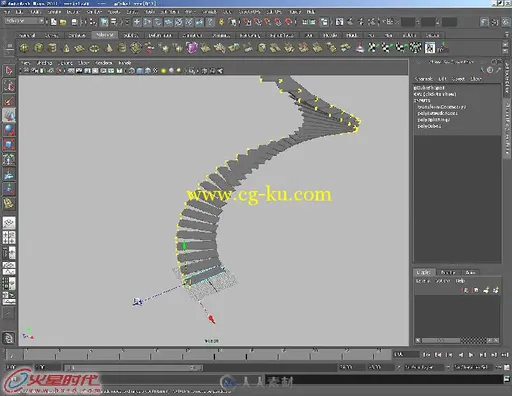Toggle snap to points magnet
Viewport: 512px width, 396px height.
click(268, 22)
